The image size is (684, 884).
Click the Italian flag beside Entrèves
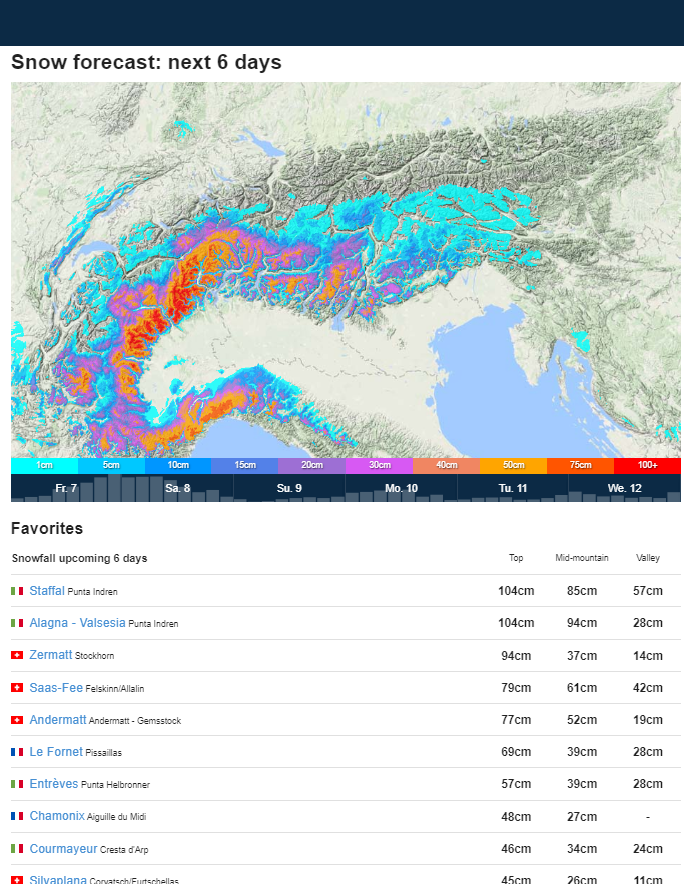17,784
